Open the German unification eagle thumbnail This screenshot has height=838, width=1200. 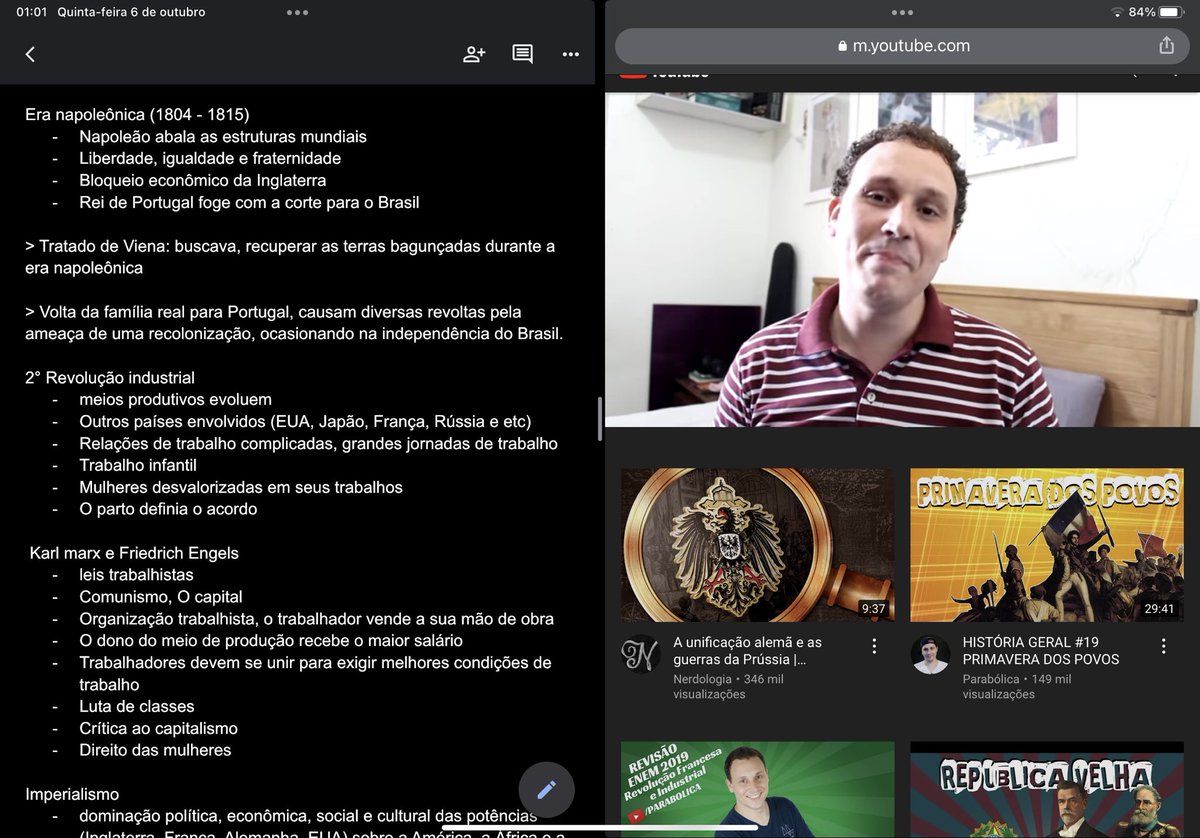point(757,545)
